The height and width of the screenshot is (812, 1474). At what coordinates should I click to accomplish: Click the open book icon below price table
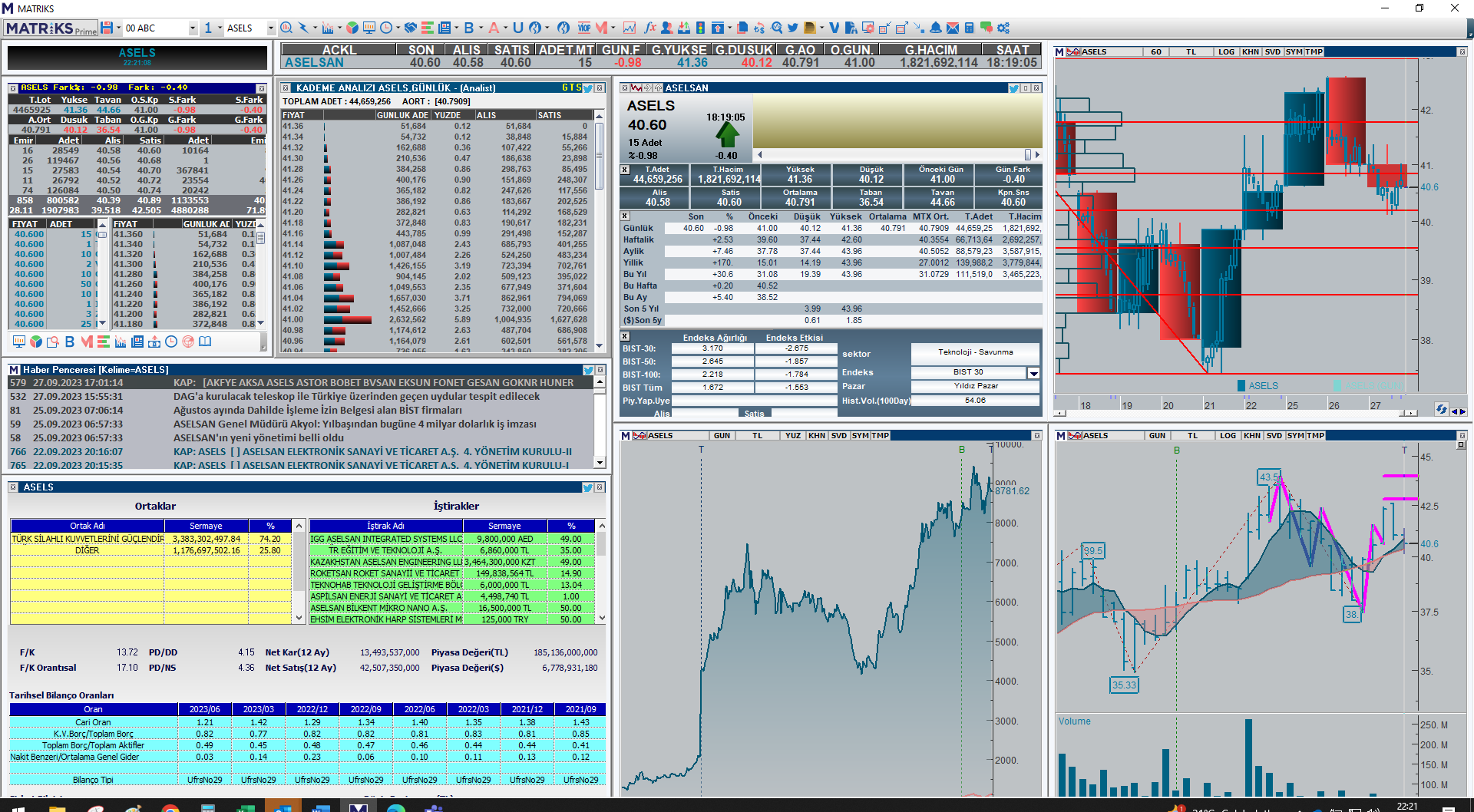(x=205, y=342)
